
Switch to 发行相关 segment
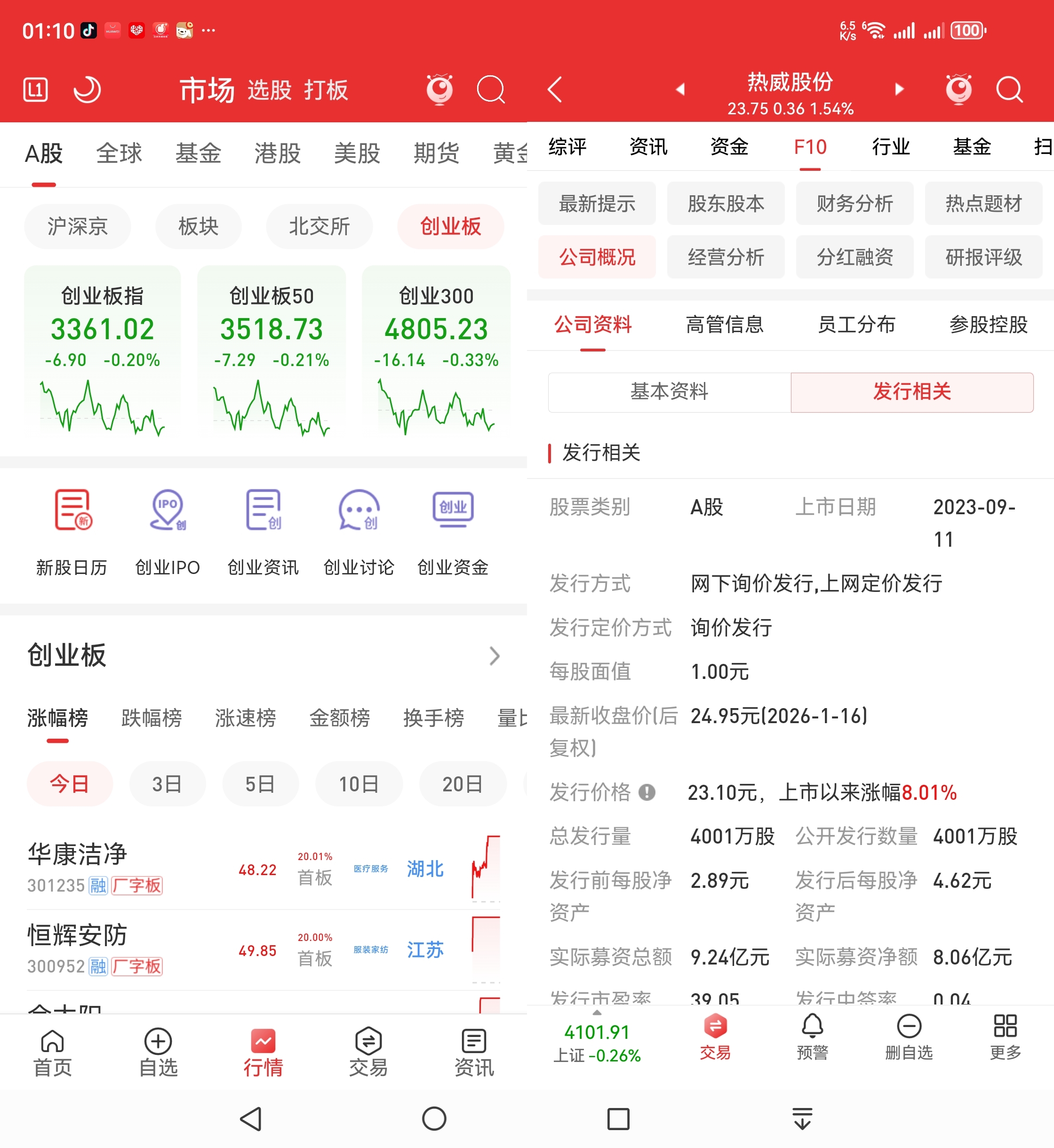pos(911,392)
